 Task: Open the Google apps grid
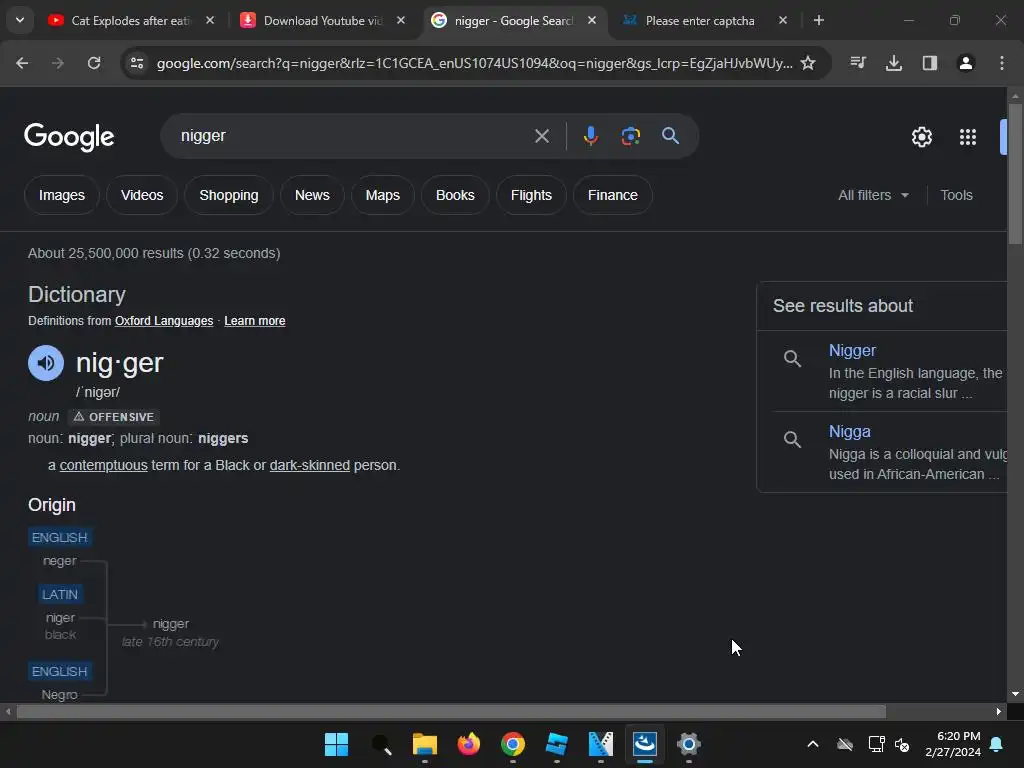click(968, 137)
